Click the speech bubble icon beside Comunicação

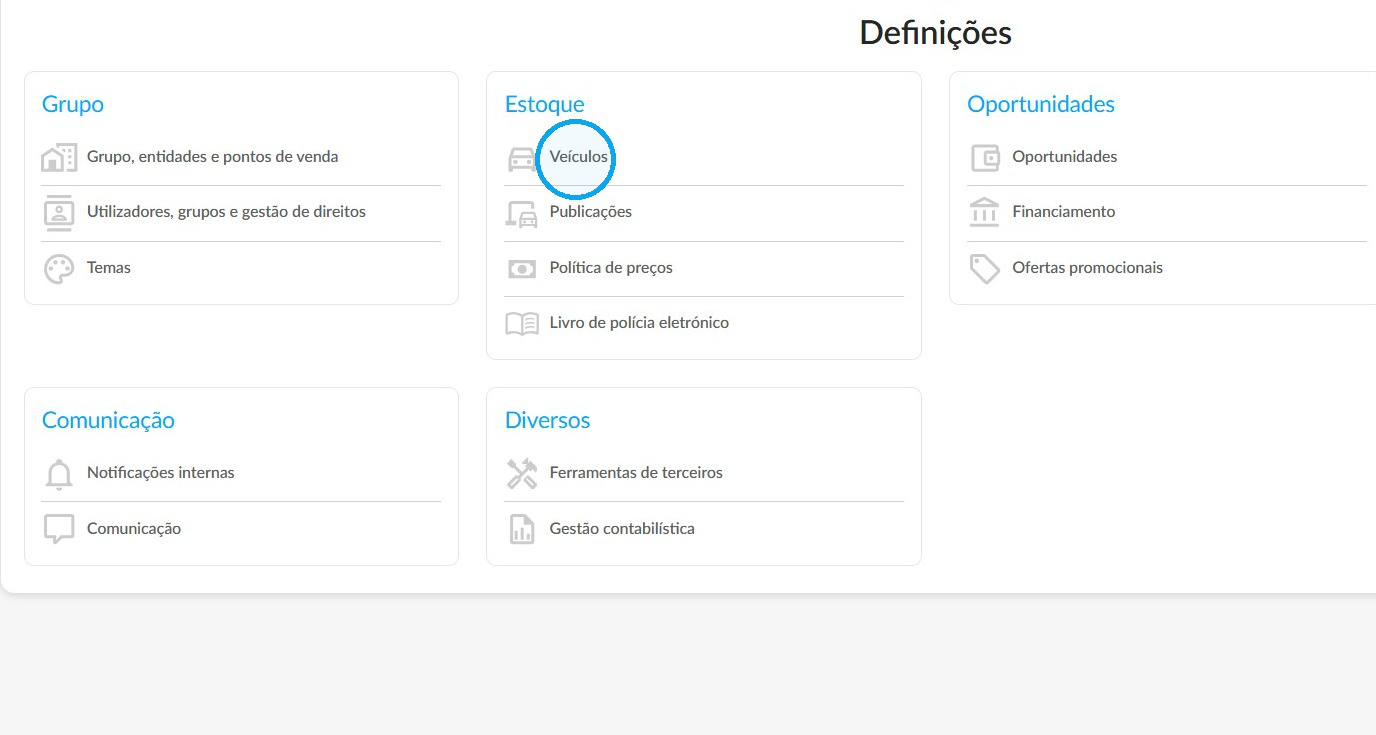(59, 529)
